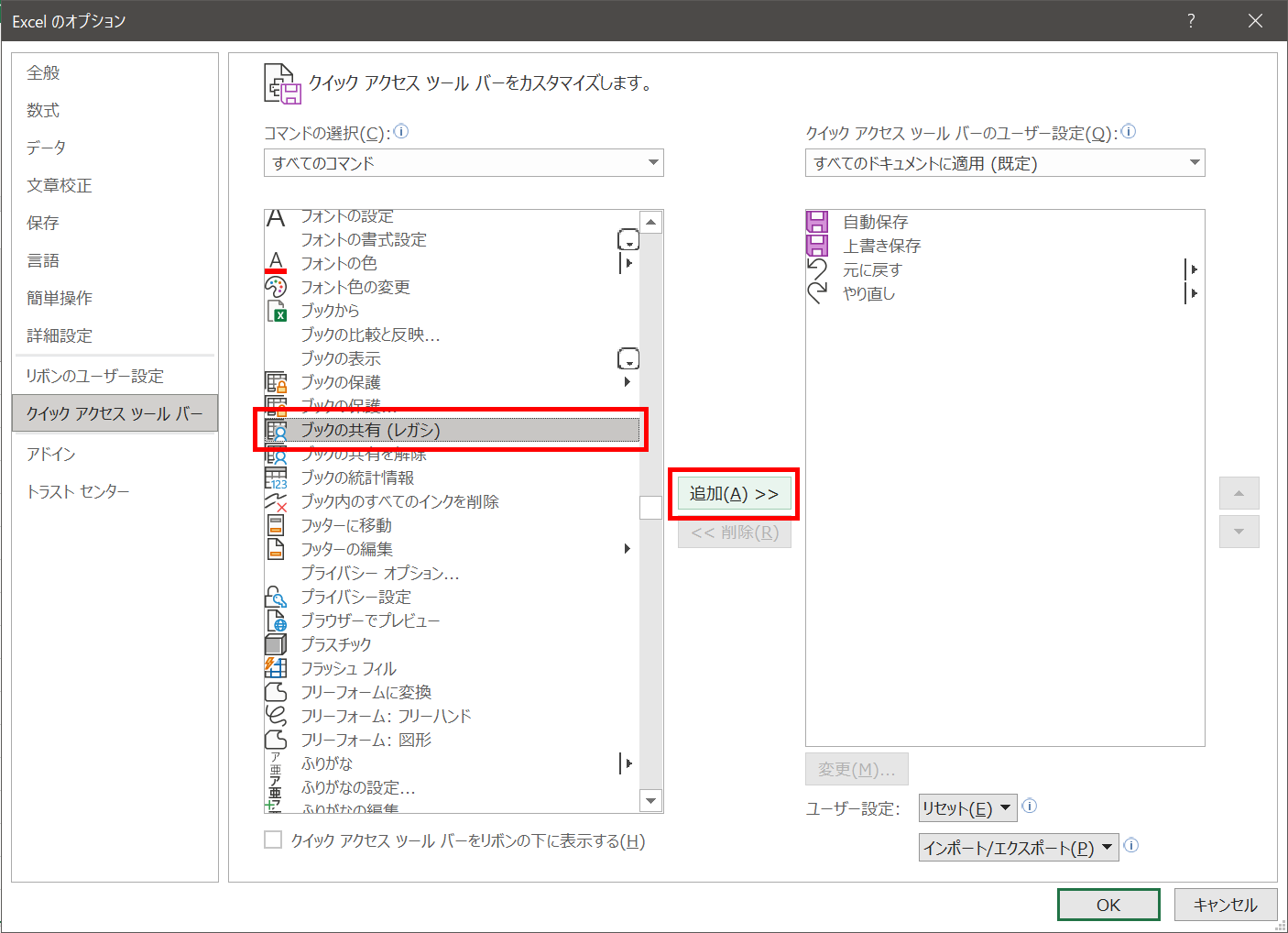Select the ブックの統計情報 icon
Screen dimensions: 1288x933
pos(276,477)
